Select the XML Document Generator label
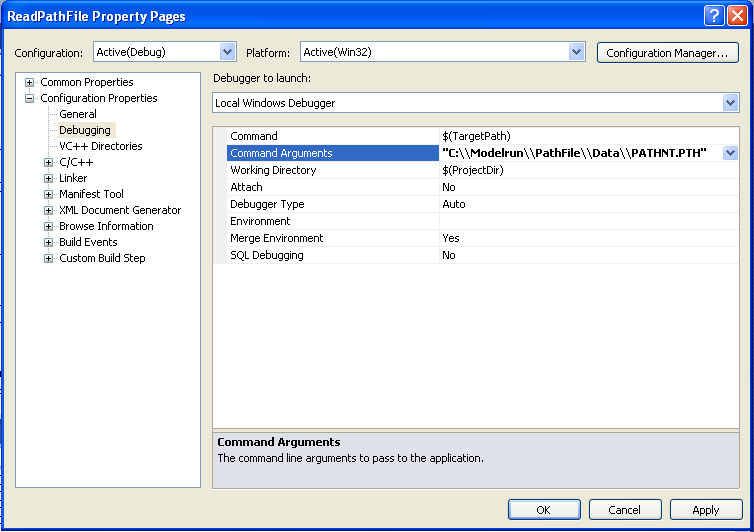754x532 pixels. pos(120,210)
